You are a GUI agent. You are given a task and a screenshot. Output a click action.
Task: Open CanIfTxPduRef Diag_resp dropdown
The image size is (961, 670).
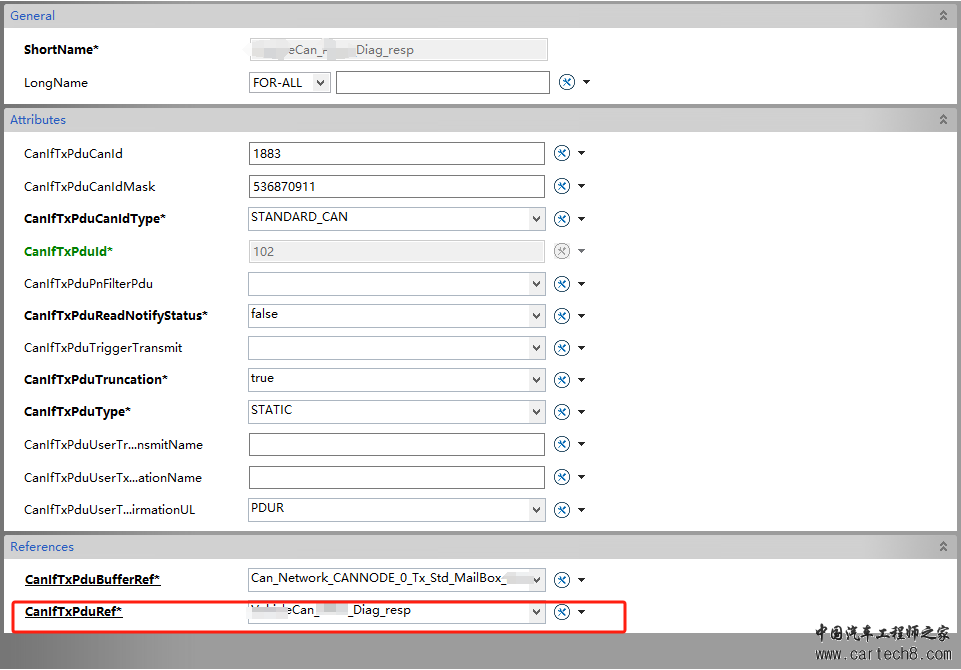(x=536, y=612)
